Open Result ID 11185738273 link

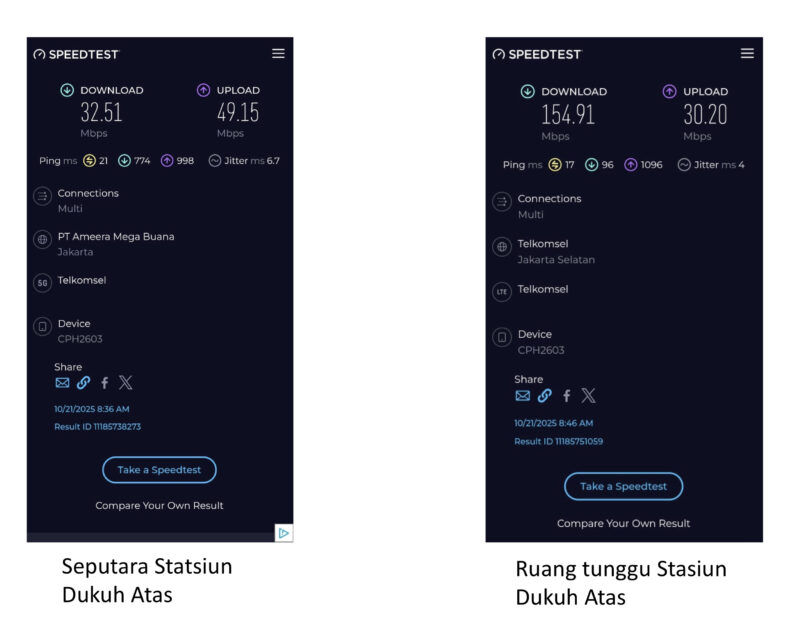click(97, 427)
